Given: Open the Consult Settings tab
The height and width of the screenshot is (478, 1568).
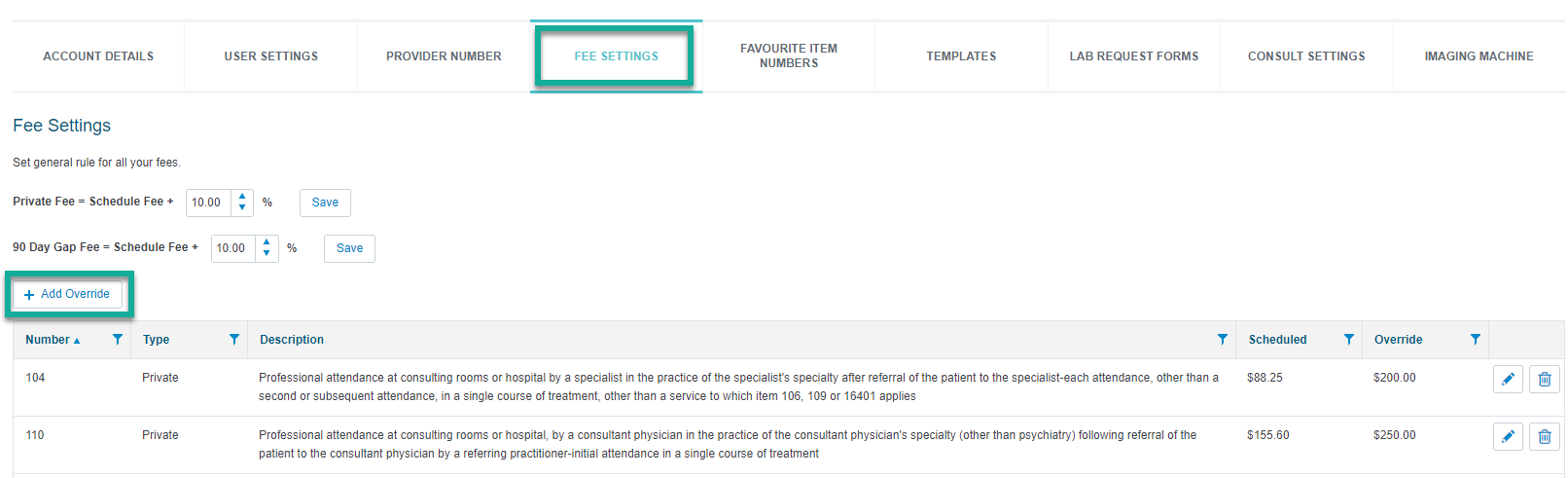Looking at the screenshot, I should [1306, 56].
